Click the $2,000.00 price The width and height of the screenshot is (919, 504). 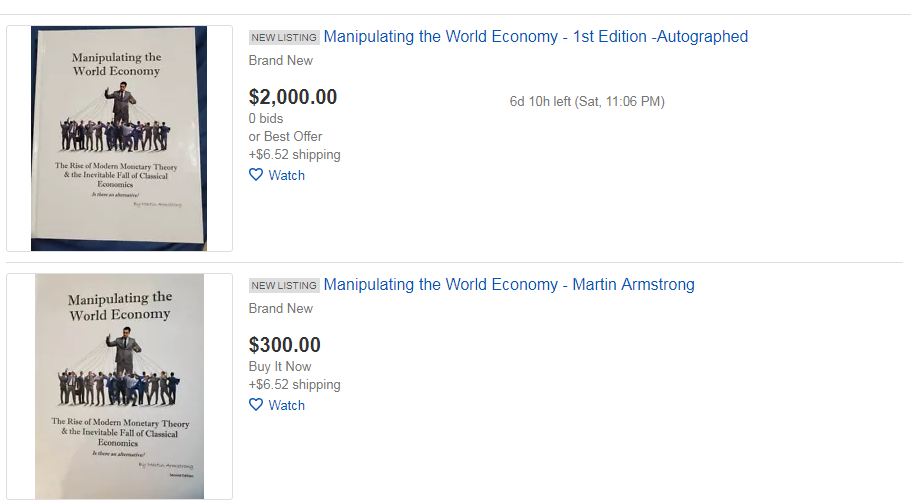[x=293, y=97]
